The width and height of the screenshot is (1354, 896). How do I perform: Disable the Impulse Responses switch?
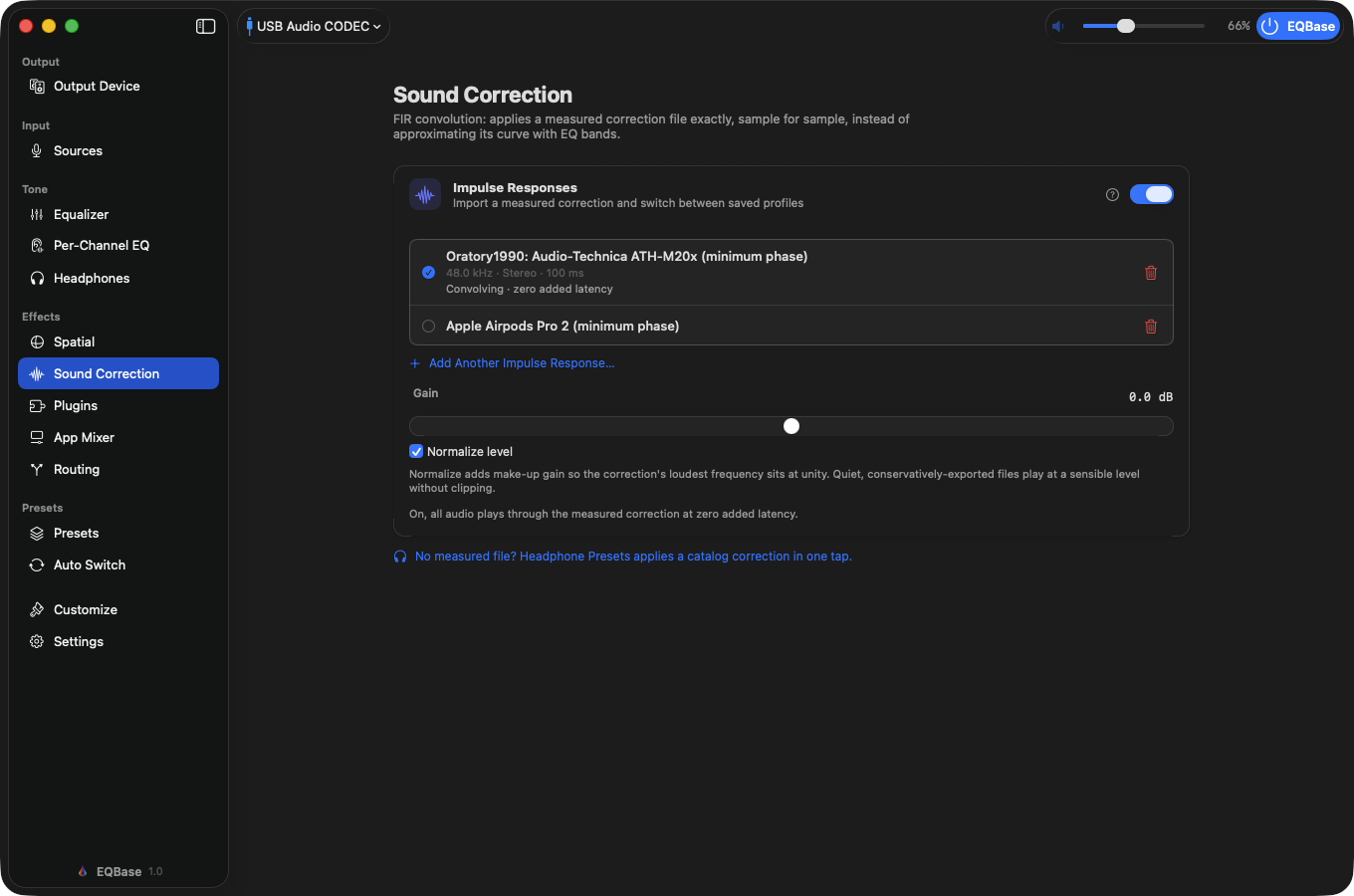pyautogui.click(x=1151, y=195)
